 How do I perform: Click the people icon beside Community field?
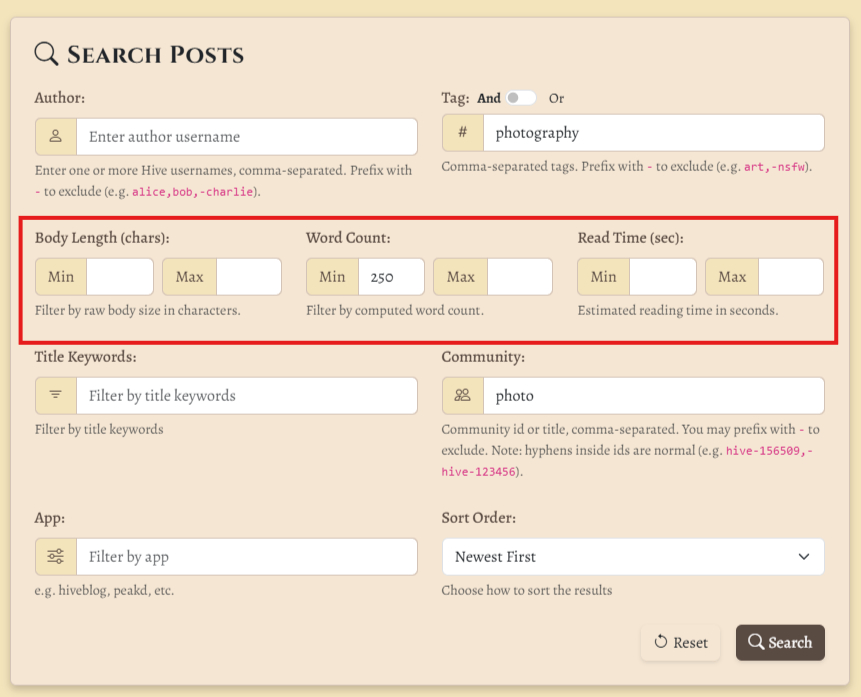coord(462,395)
